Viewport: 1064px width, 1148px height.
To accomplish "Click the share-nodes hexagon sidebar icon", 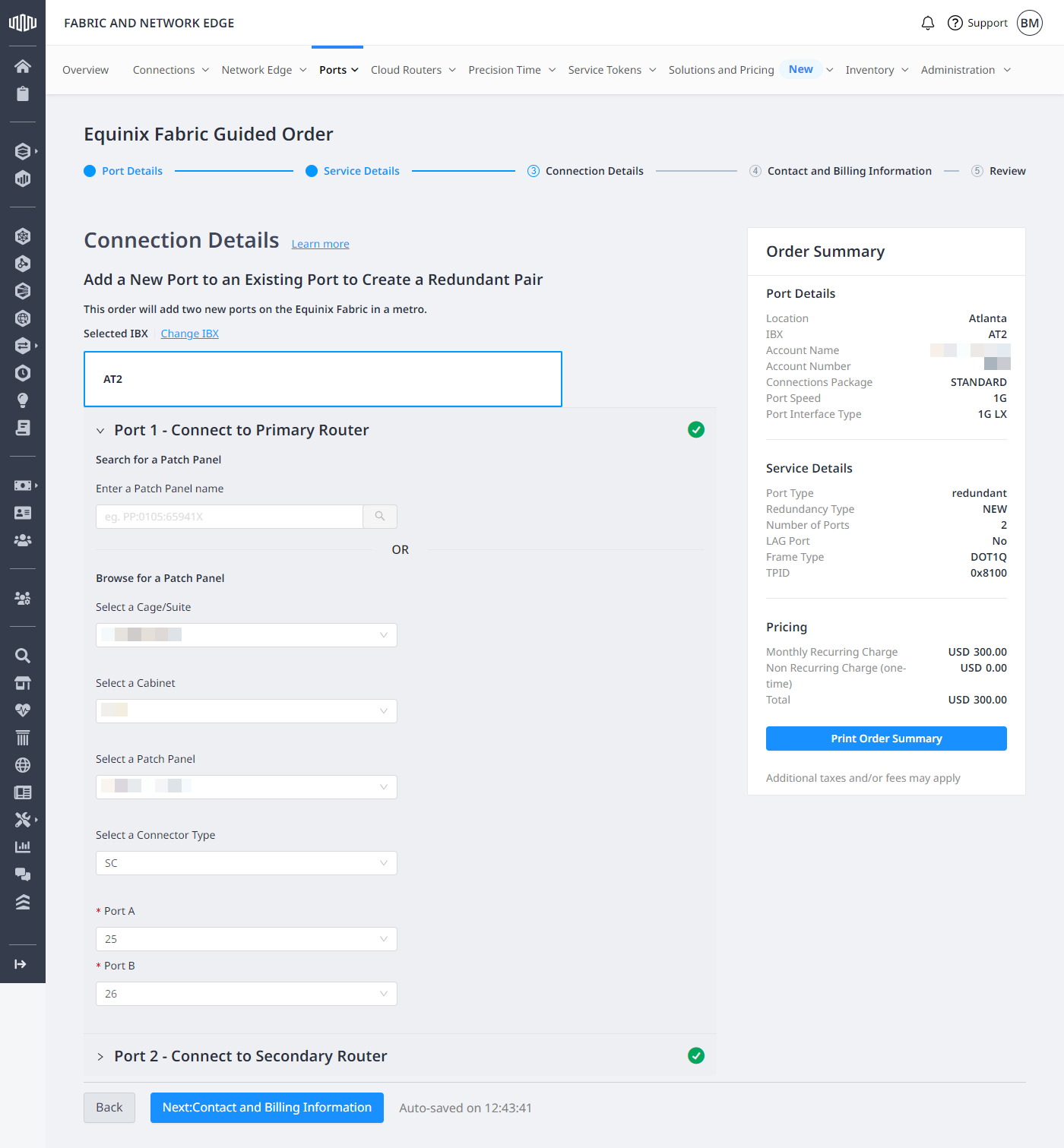I will [x=23, y=264].
